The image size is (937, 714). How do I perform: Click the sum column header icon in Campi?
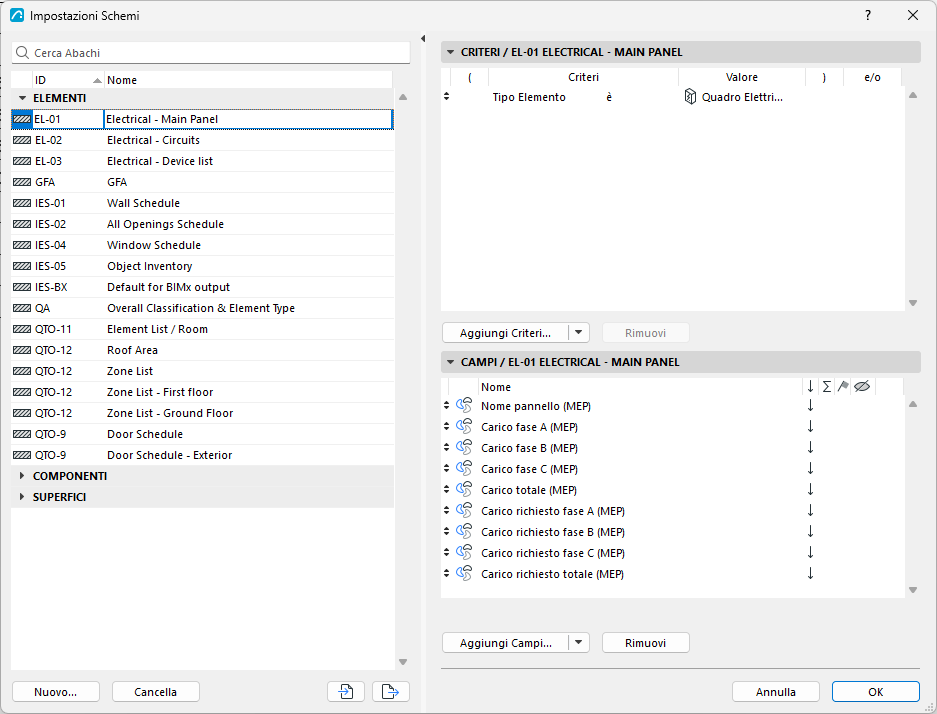pyautogui.click(x=826, y=387)
